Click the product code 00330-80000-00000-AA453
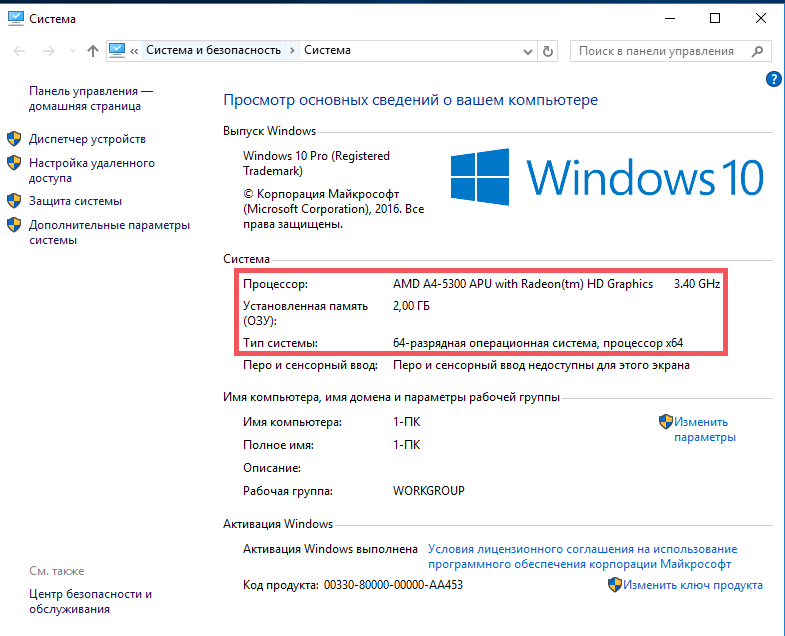 (x=393, y=585)
